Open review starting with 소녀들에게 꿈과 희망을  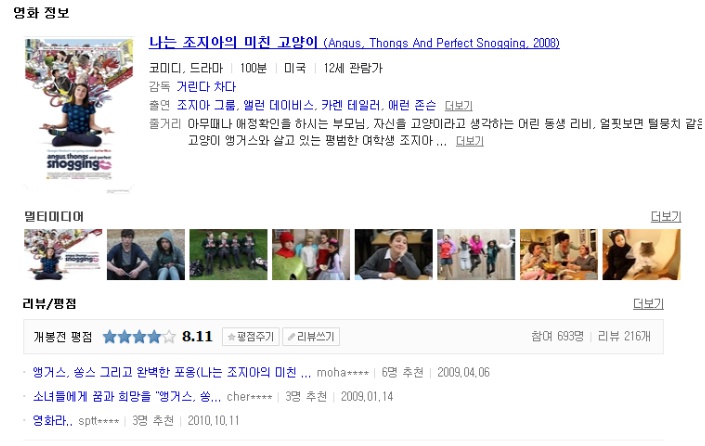tap(126, 397)
